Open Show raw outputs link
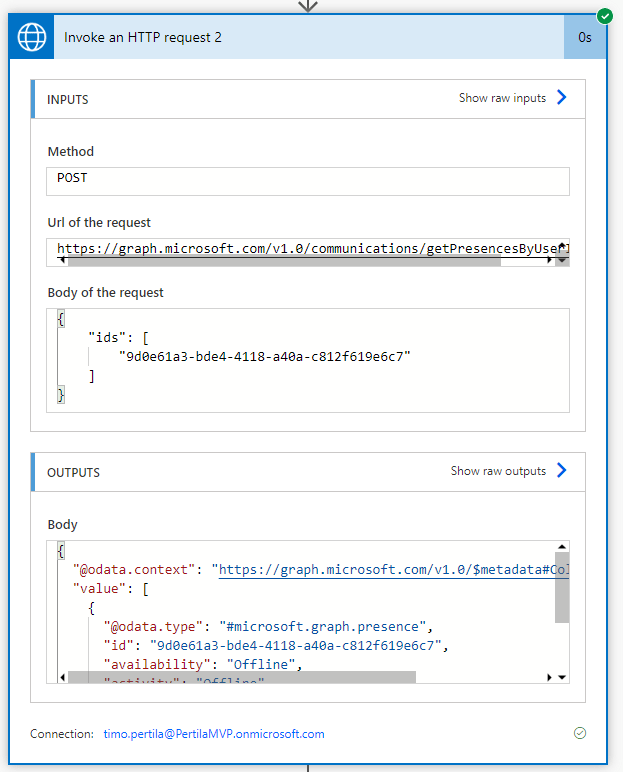The width and height of the screenshot is (623, 772). tap(498, 471)
